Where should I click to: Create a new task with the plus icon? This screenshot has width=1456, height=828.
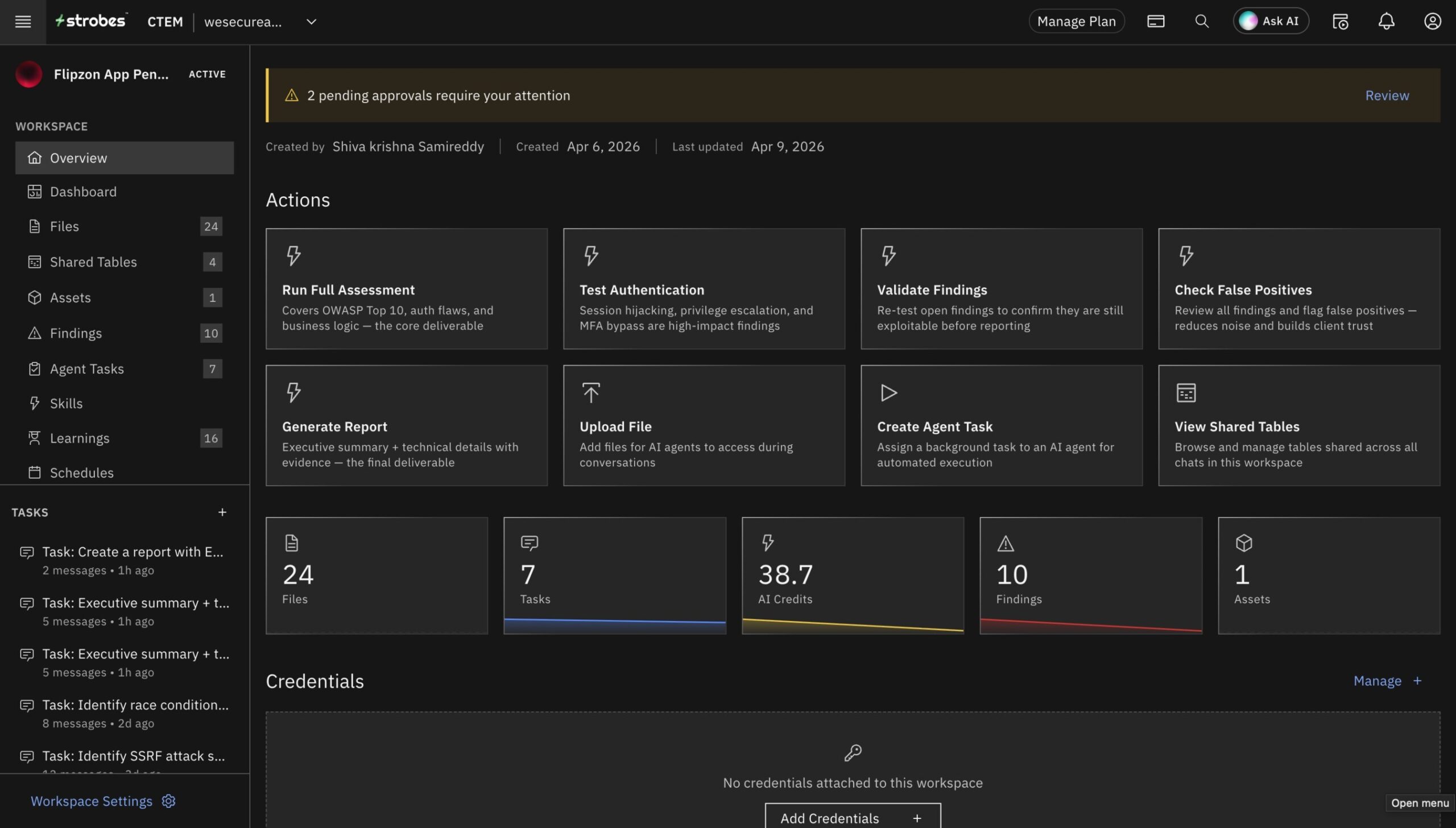coord(222,512)
